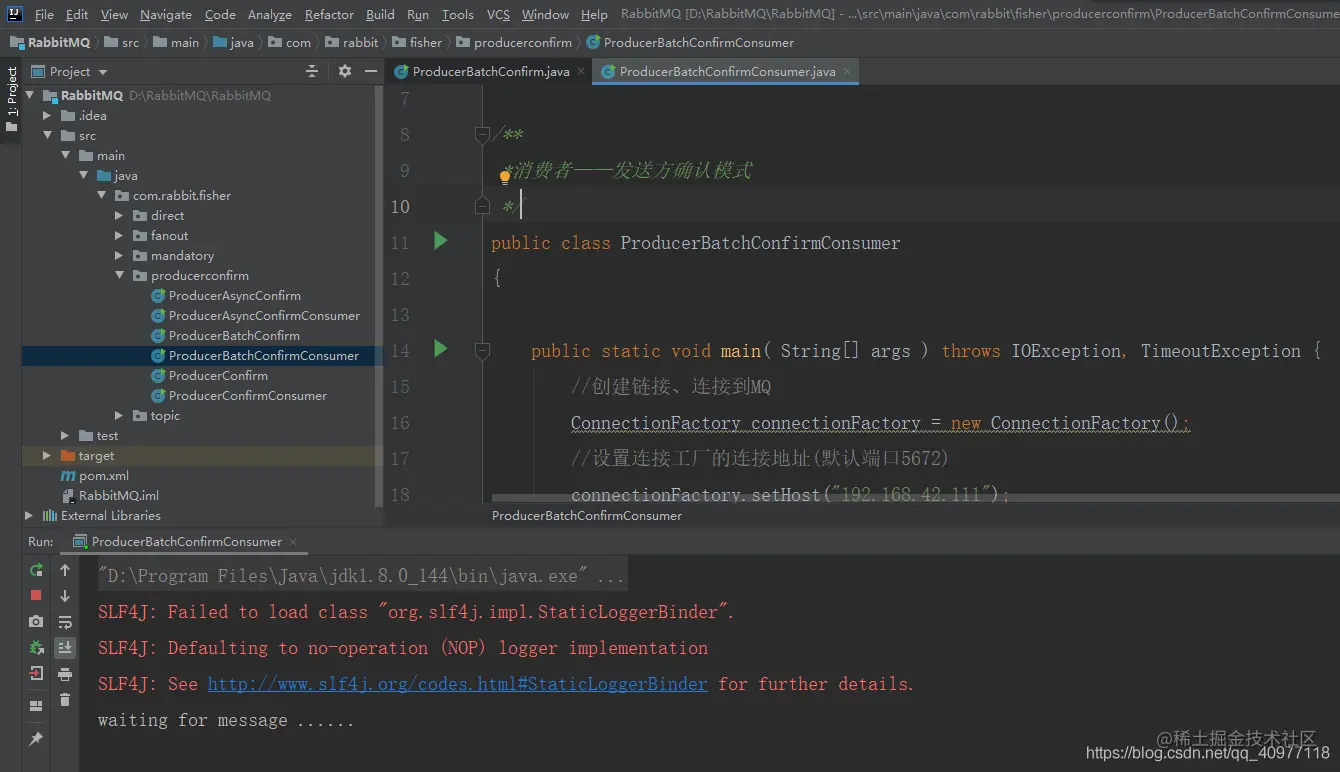The image size is (1340, 772).
Task: Open Project panel settings gear
Action: point(345,72)
